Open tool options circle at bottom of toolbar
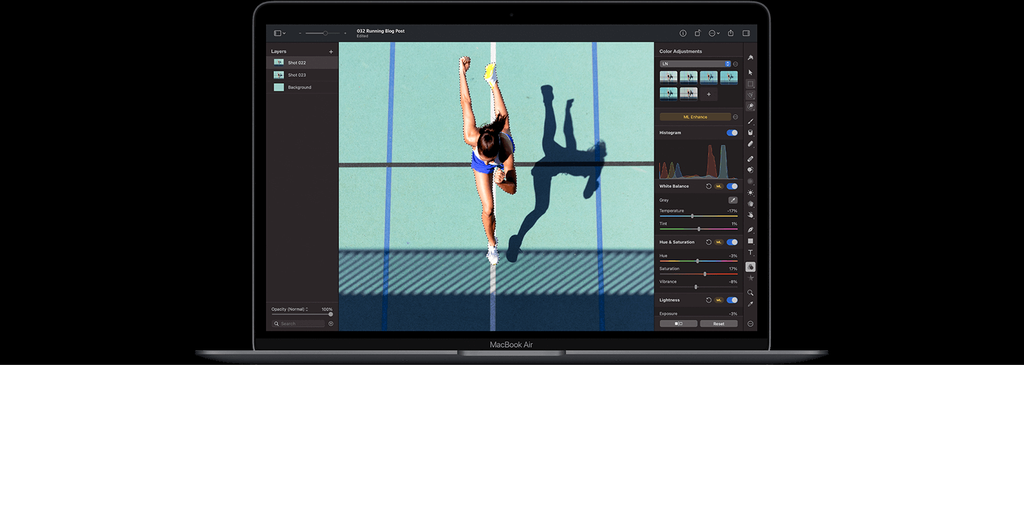The image size is (1024, 528). (x=750, y=323)
